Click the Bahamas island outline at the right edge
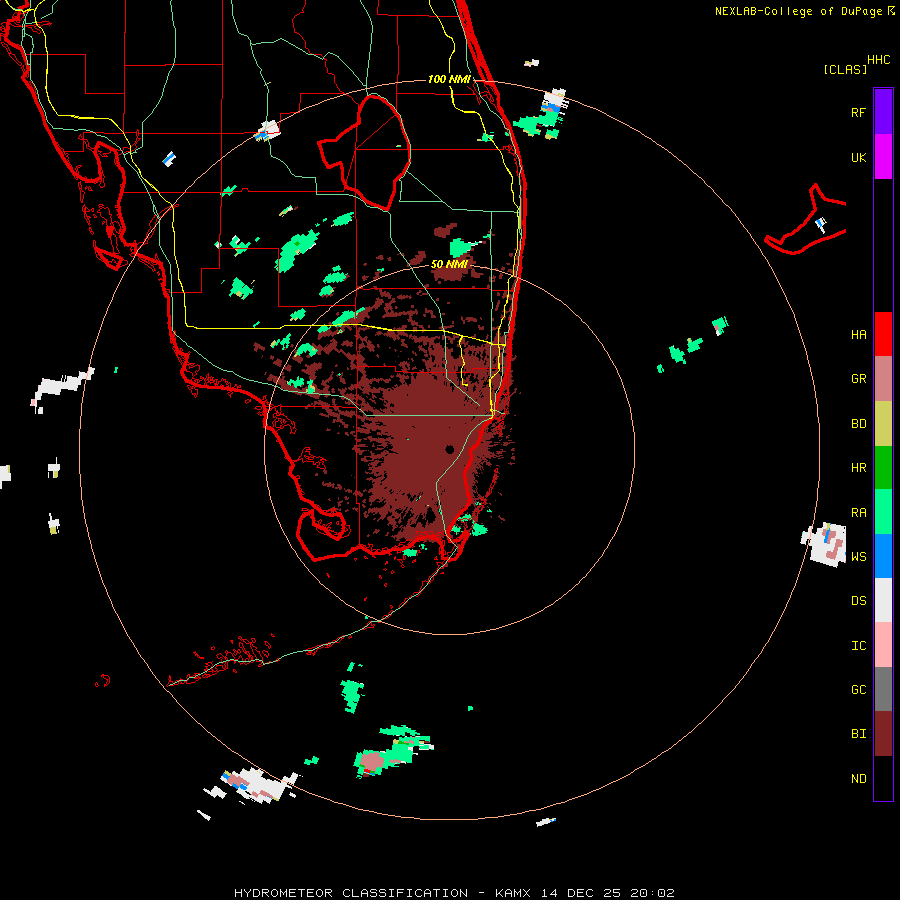 806,220
